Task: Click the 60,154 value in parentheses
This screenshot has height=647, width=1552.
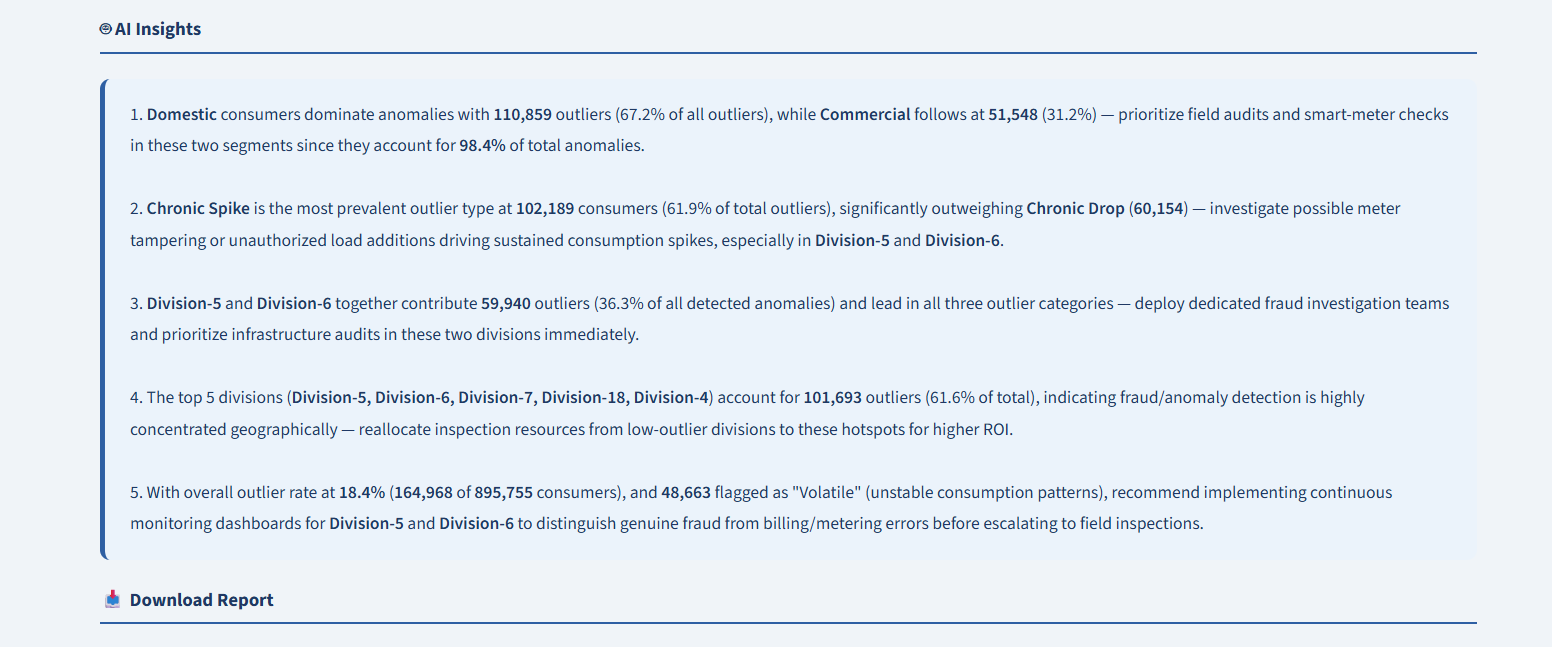Action: [x=1158, y=209]
